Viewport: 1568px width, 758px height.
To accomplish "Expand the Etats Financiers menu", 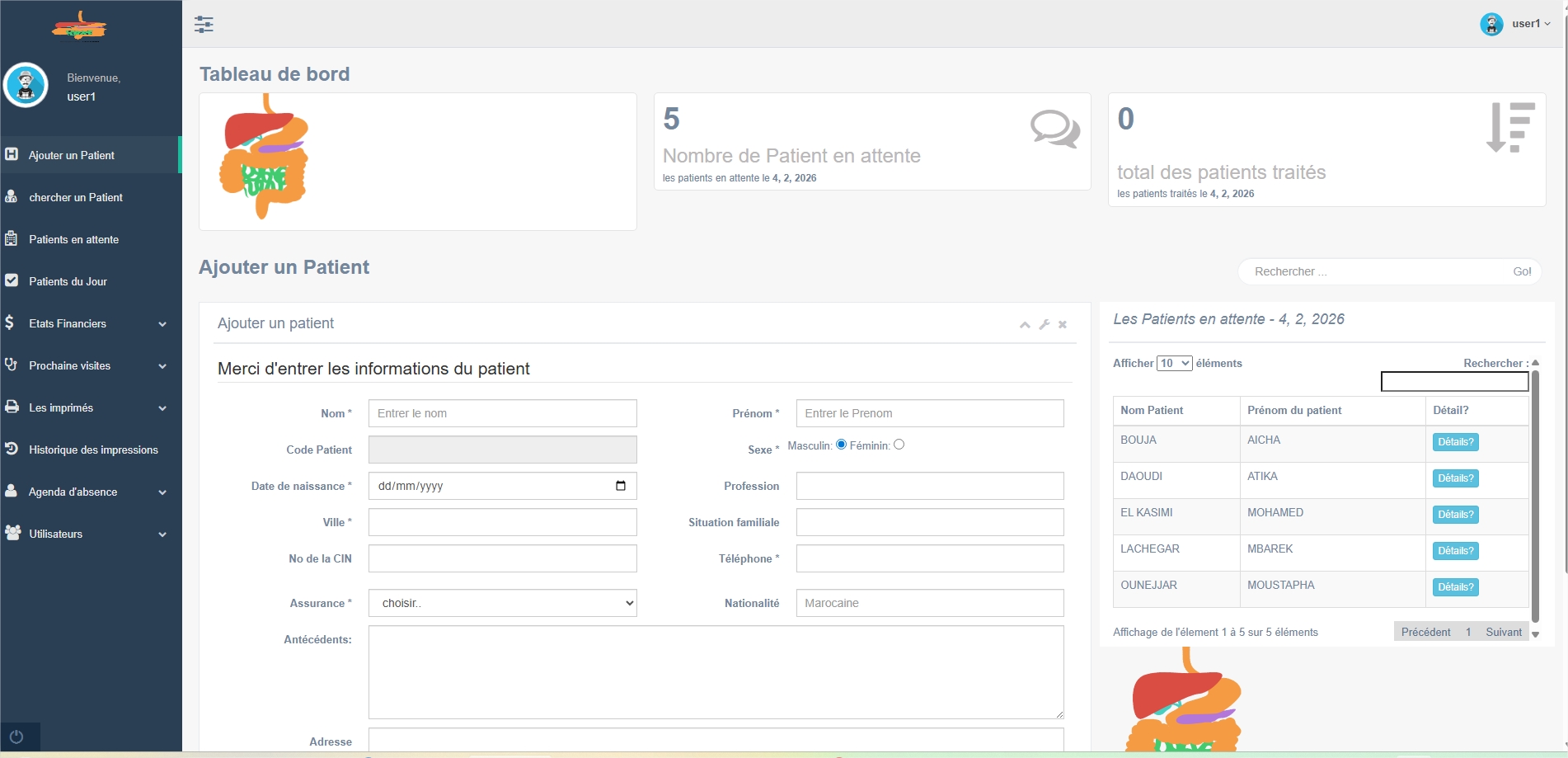I will pos(91,324).
